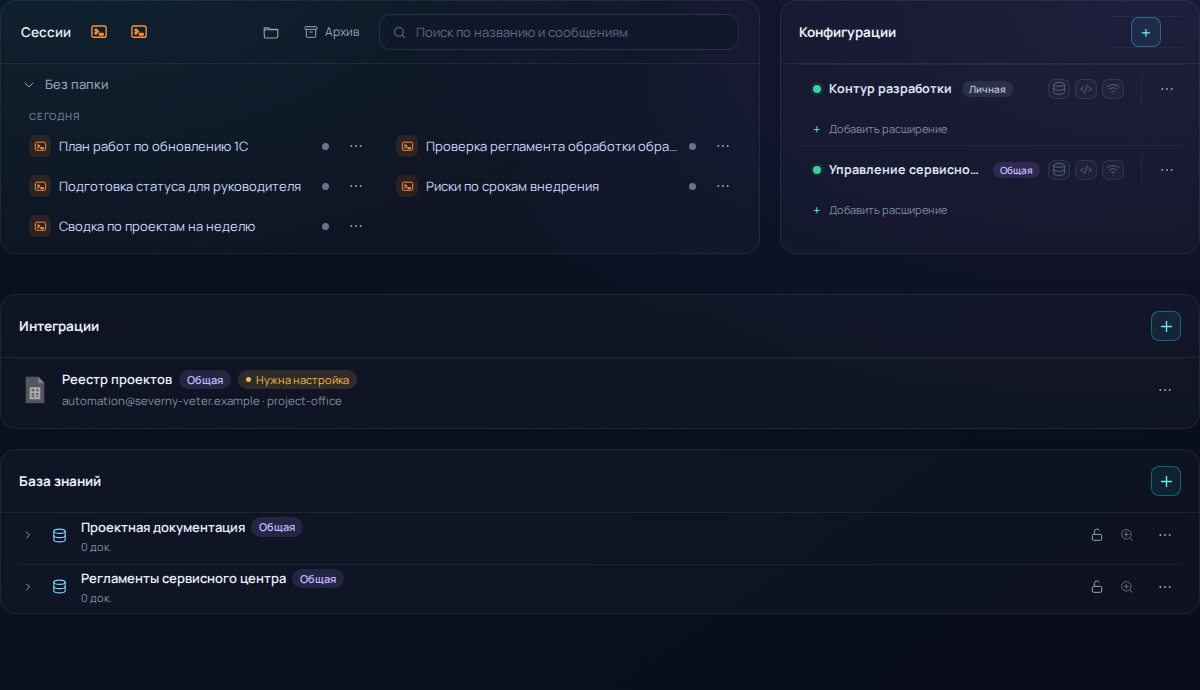The image size is (1200, 690).
Task: Click the database icon for Контур разработки
Action: tap(1059, 89)
